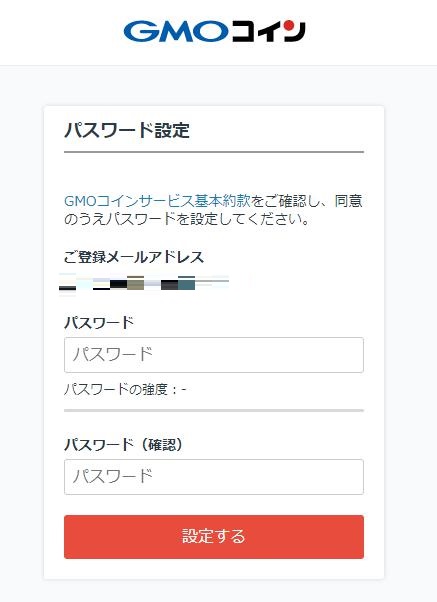This screenshot has width=437, height=602.
Task: Open the GMOコインサービス基本約款 link
Action: pos(157,201)
